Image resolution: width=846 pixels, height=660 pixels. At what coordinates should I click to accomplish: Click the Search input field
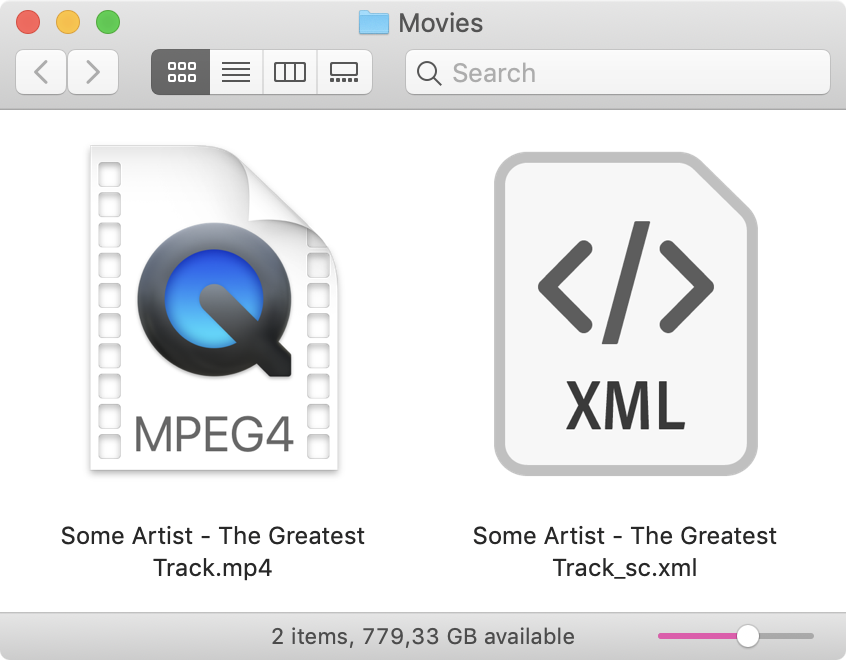click(x=618, y=72)
